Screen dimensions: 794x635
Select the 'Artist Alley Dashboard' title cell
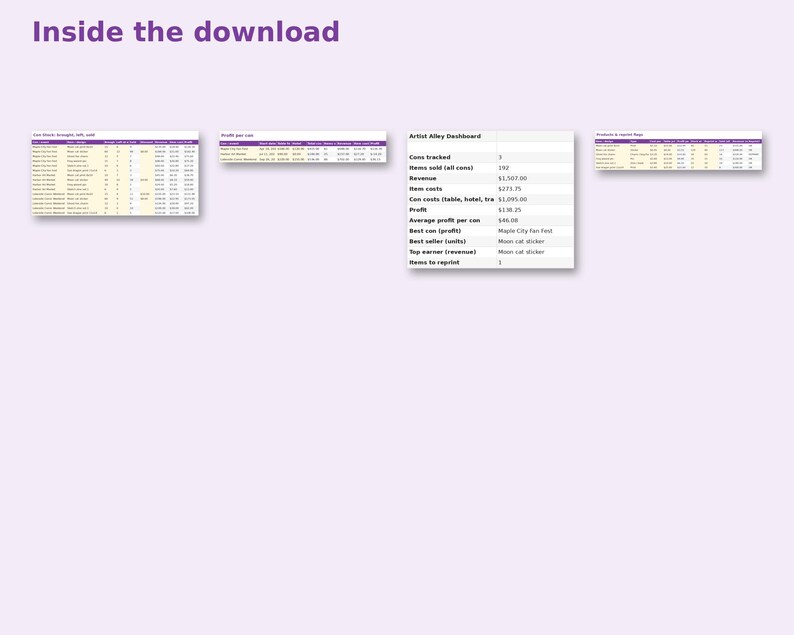[445, 136]
